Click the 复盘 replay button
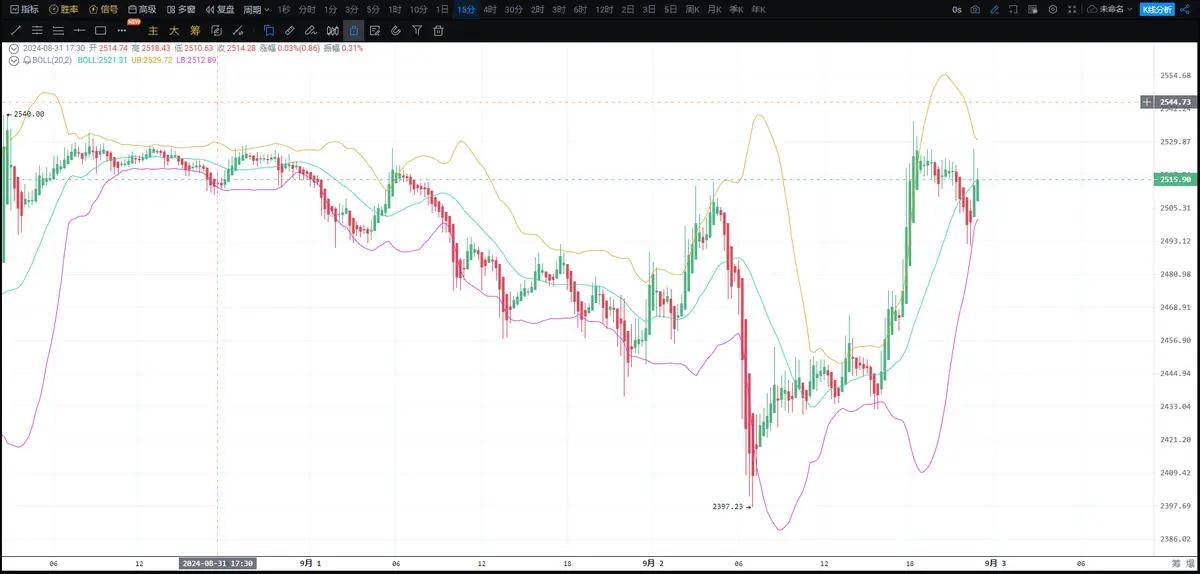Image resolution: width=1200 pixels, height=574 pixels. pyautogui.click(x=219, y=9)
